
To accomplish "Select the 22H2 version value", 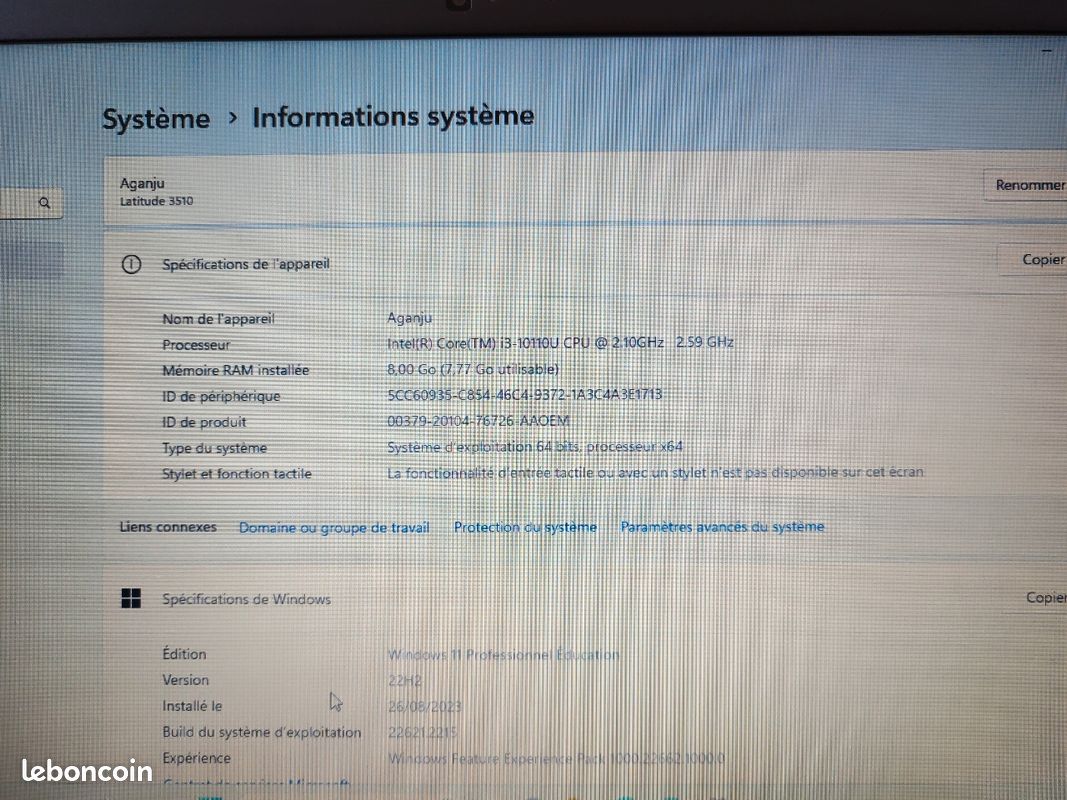I will pyautogui.click(x=405, y=680).
